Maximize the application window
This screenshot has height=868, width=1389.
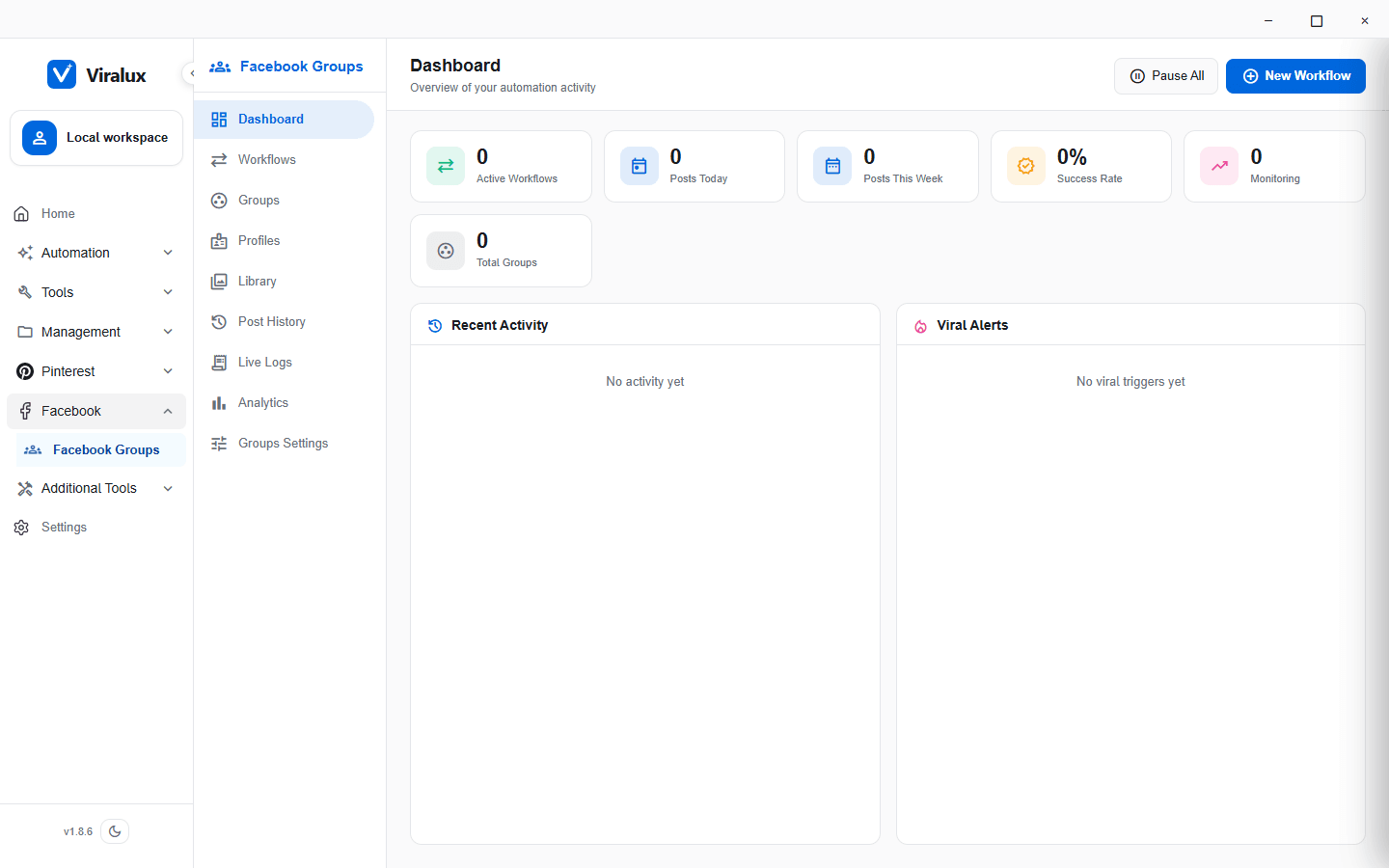coord(1317,20)
